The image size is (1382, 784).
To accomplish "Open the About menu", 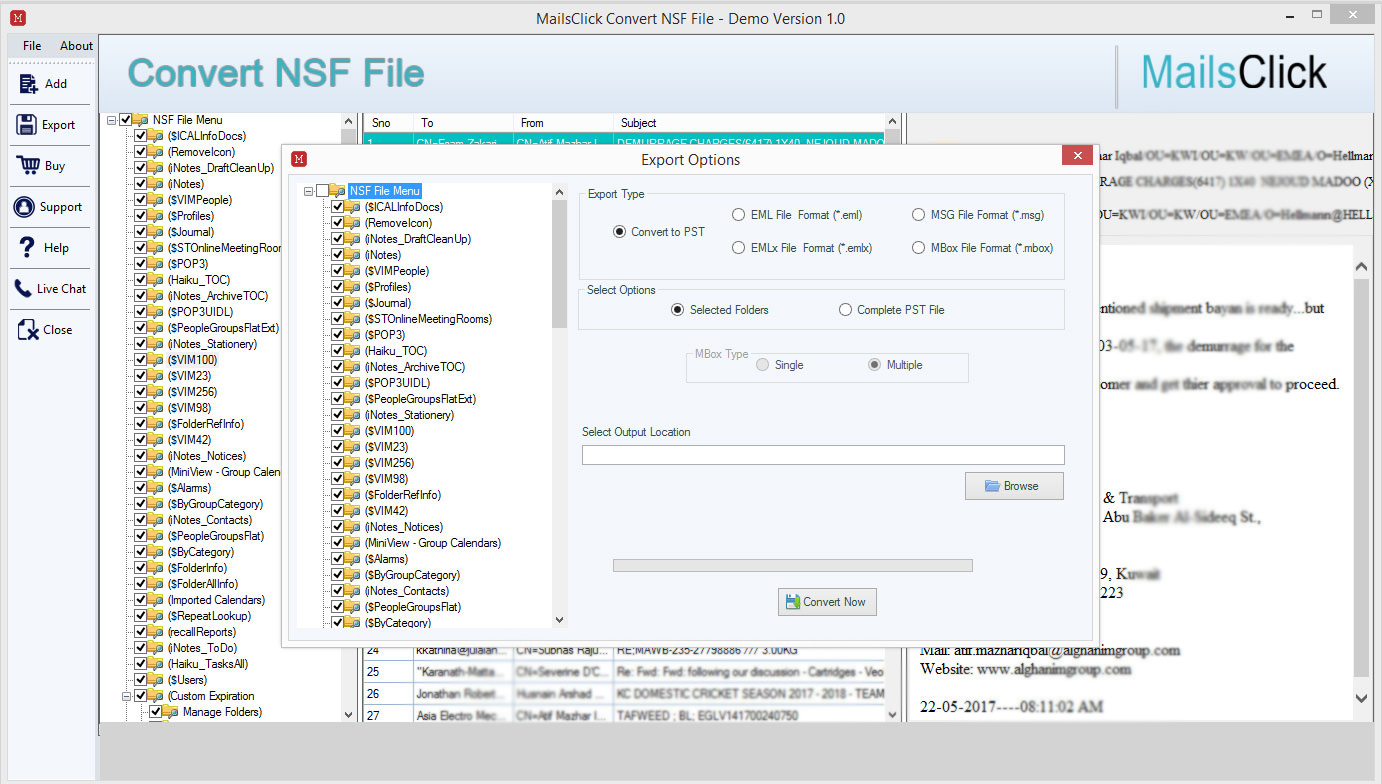I will (76, 46).
